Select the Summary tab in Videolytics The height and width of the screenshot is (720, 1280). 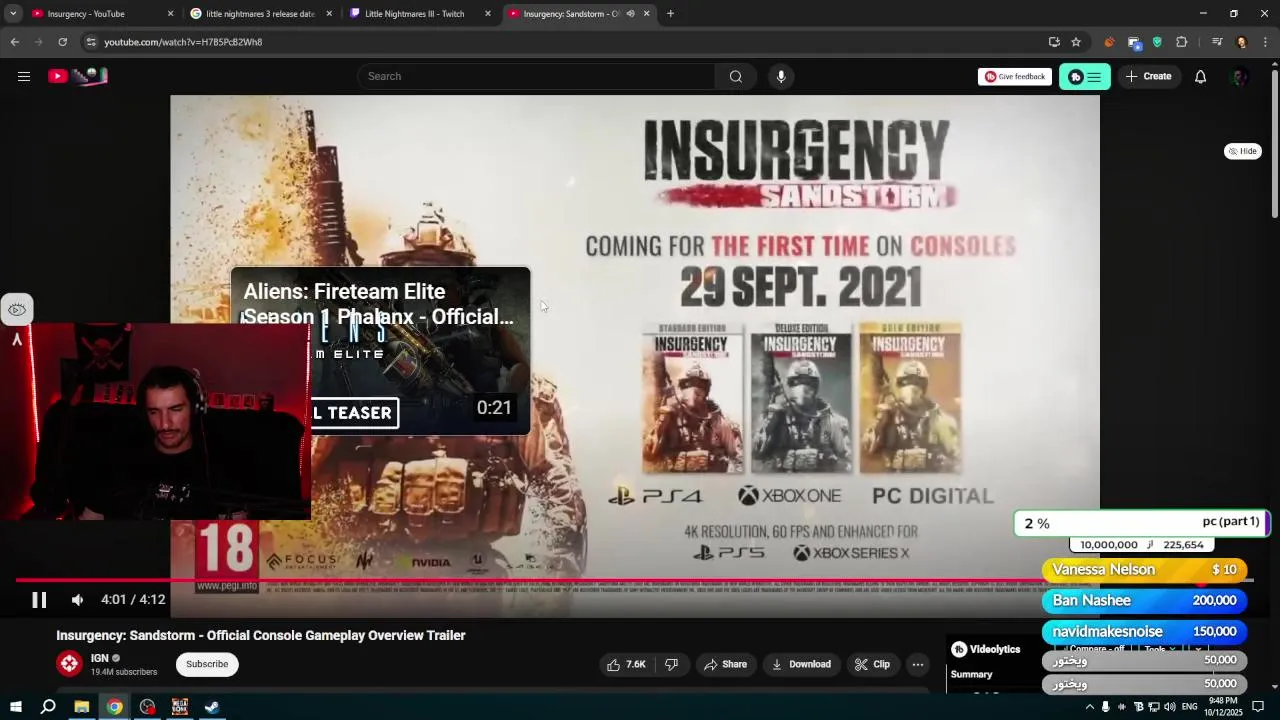point(971,675)
